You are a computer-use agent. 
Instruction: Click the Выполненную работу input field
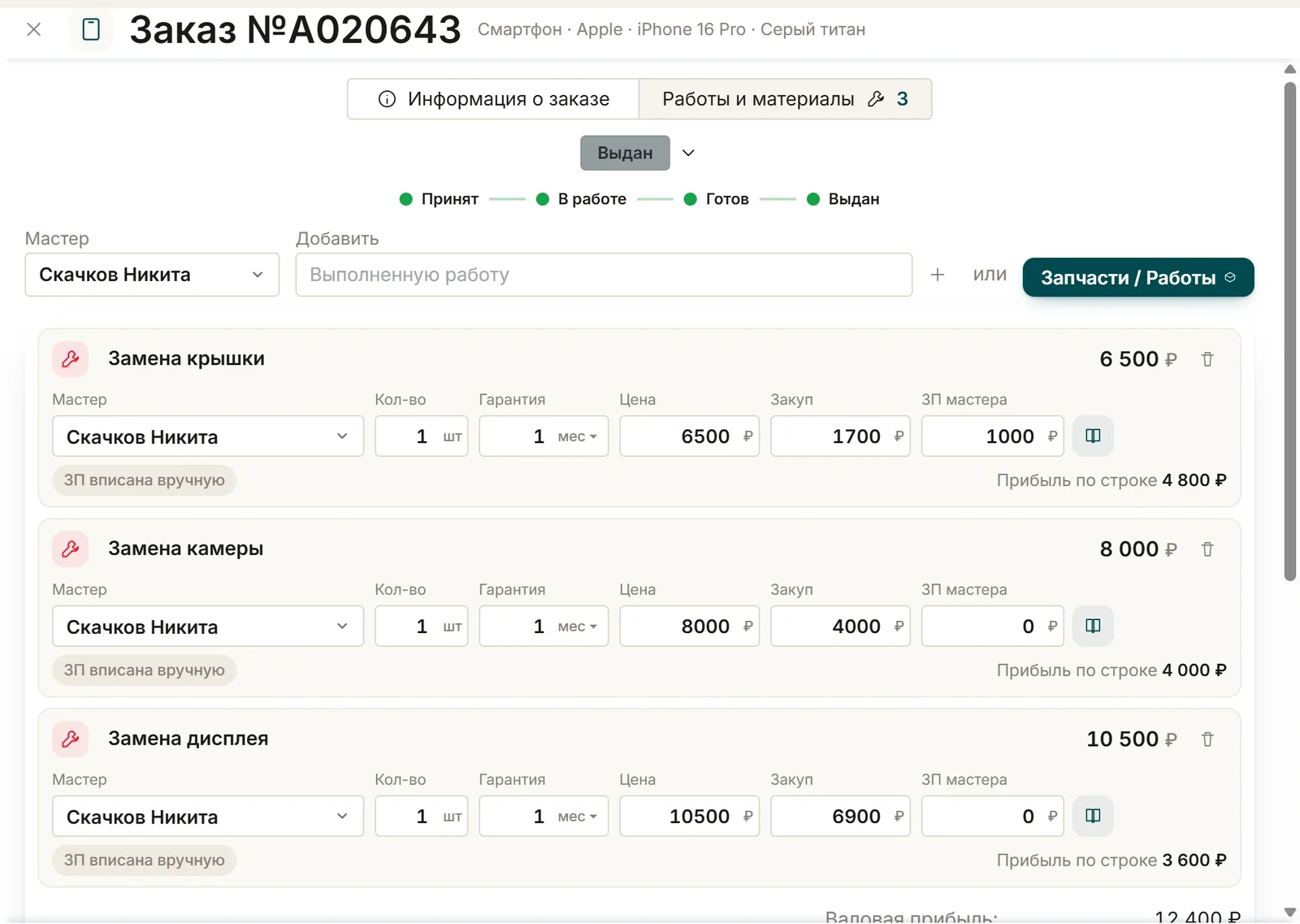[x=604, y=275]
